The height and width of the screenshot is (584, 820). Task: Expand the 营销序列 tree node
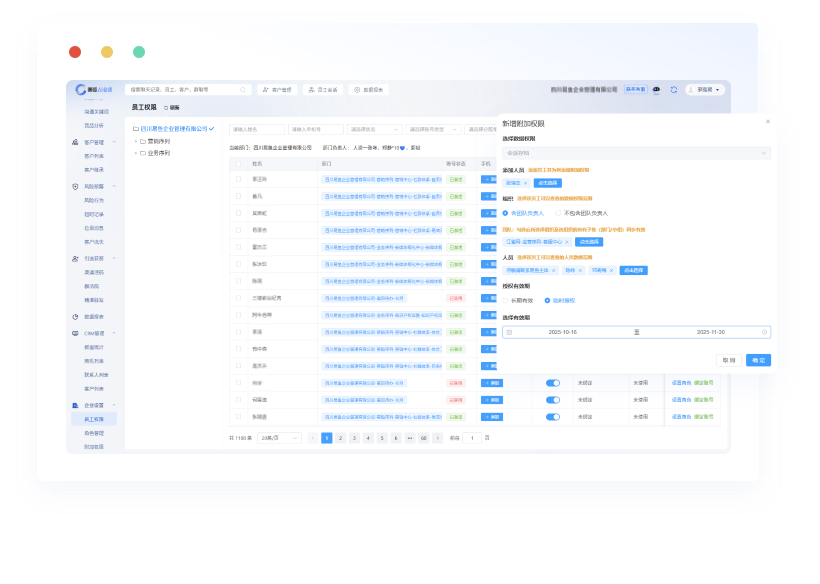pos(136,141)
